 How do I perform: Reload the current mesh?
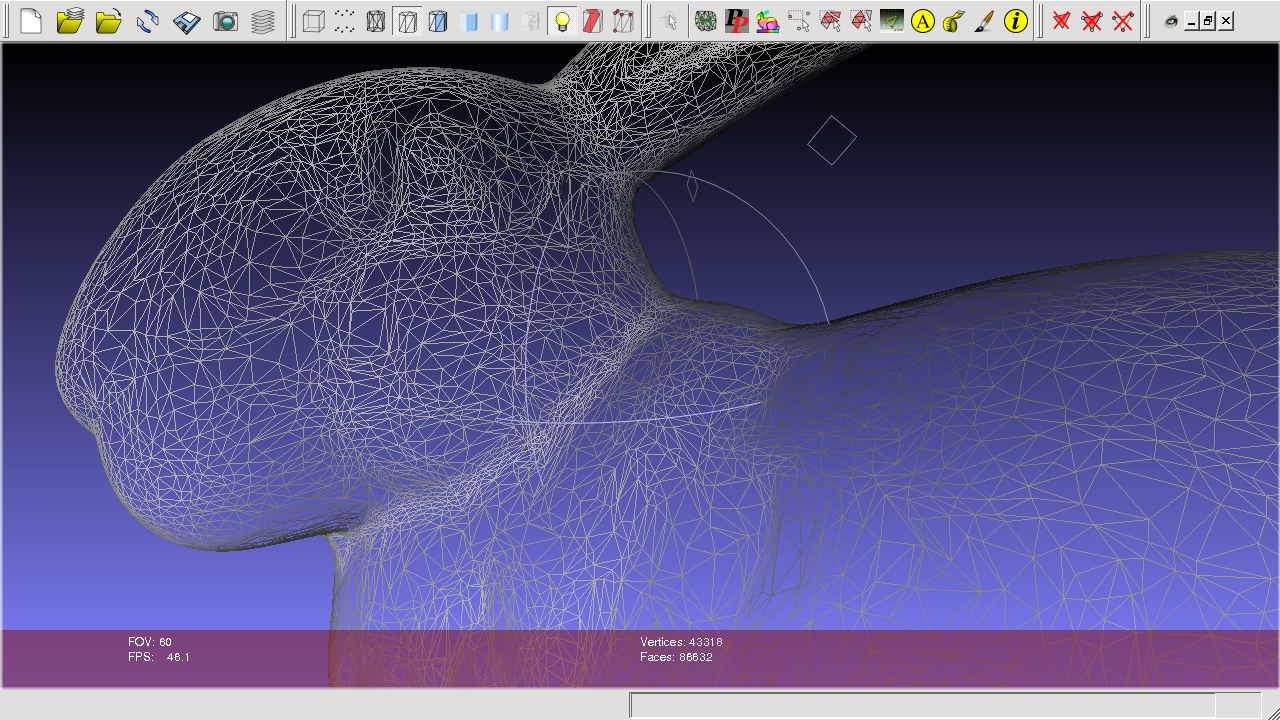[x=148, y=21]
